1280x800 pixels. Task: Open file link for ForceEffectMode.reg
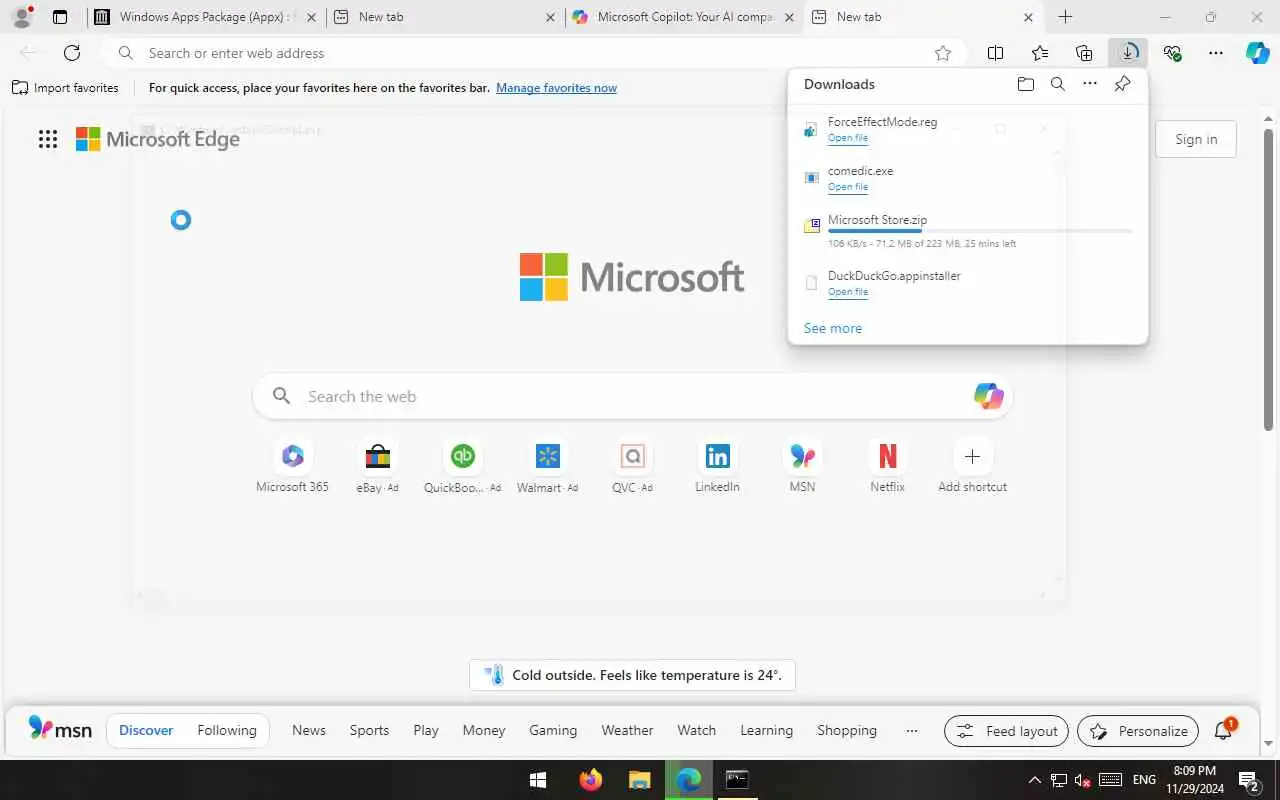(848, 138)
